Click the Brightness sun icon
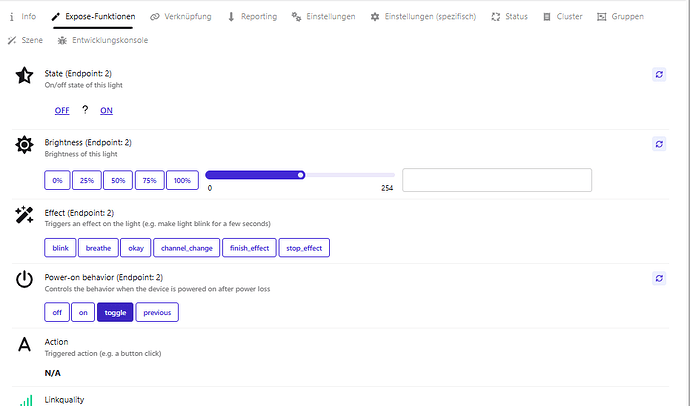This screenshot has width=690, height=406. pos(24,145)
